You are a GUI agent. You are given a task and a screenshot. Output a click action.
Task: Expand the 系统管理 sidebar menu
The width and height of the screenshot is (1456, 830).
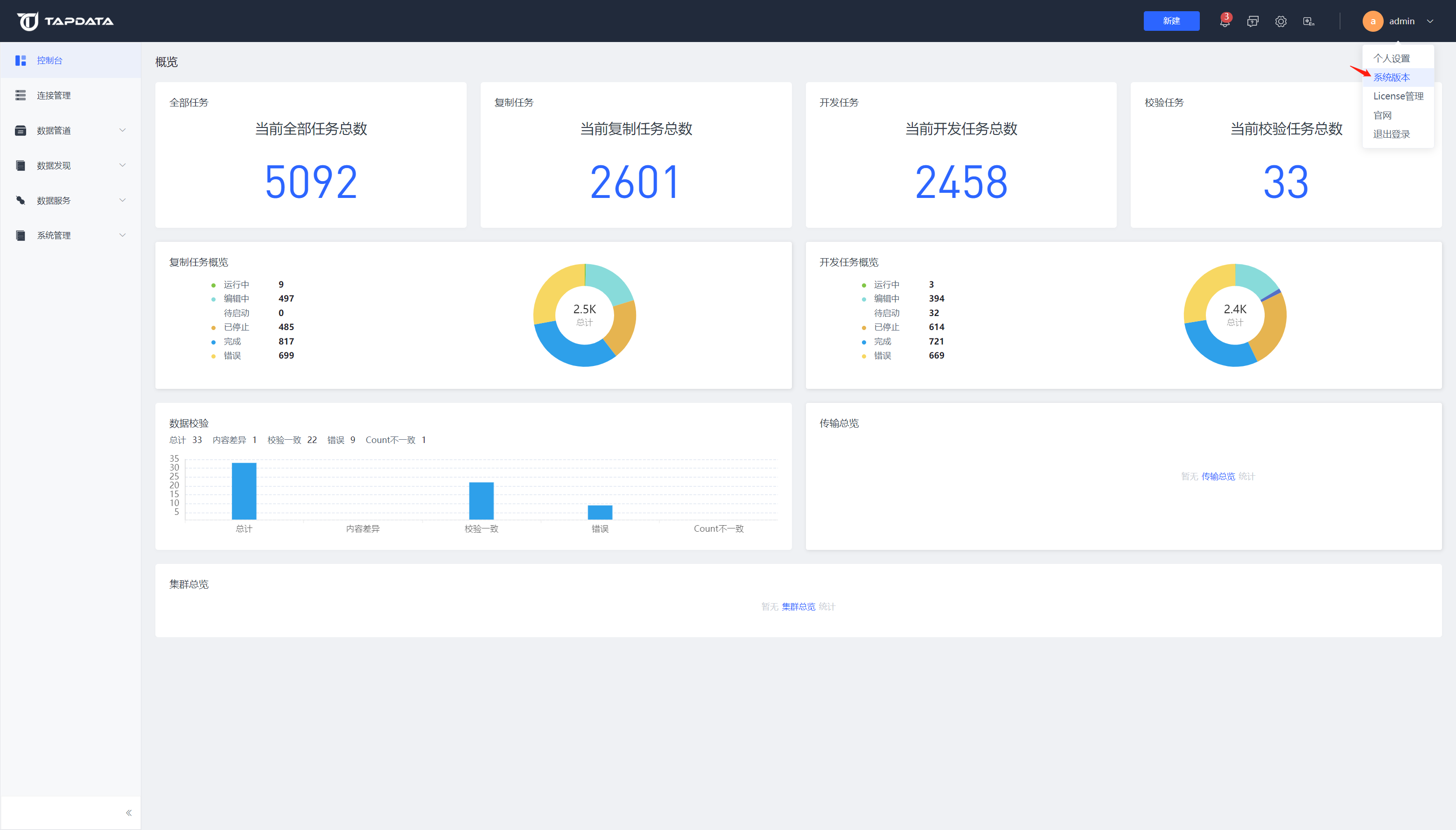[54, 235]
